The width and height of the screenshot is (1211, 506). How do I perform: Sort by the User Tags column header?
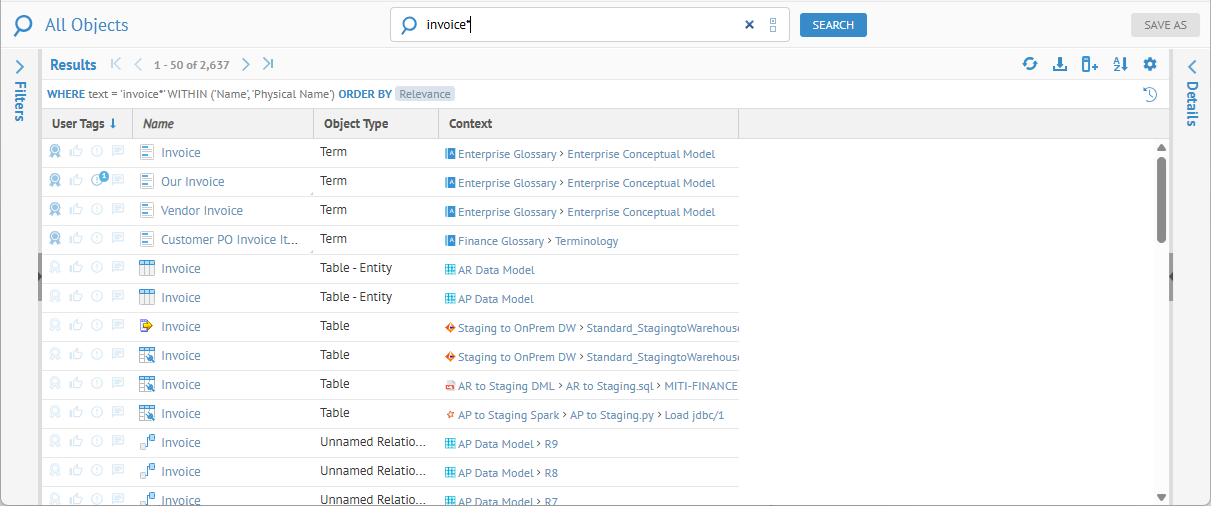(x=78, y=124)
